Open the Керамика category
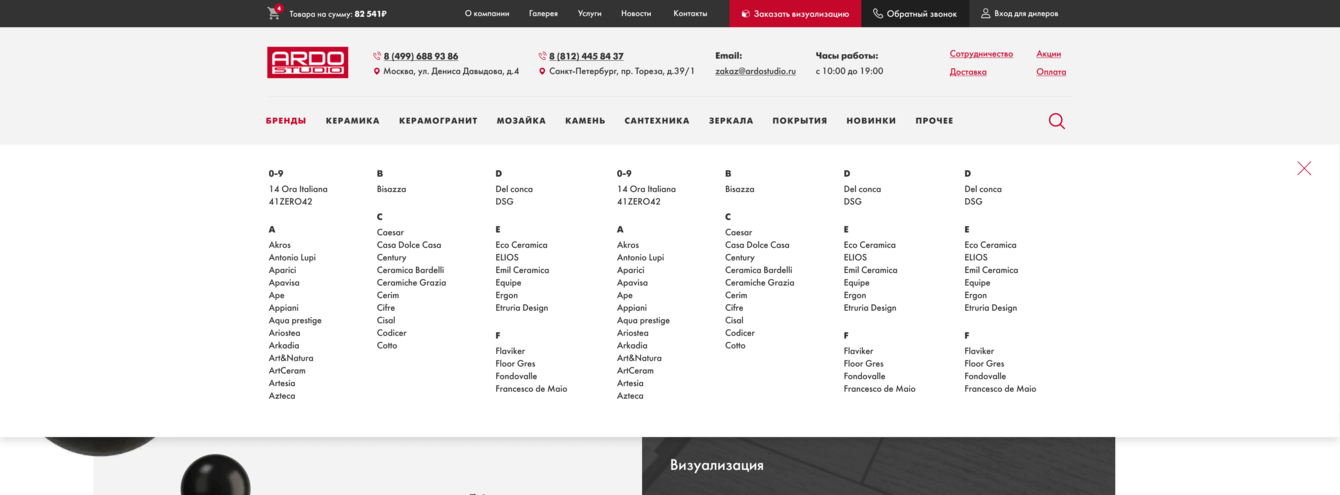Image resolution: width=1340 pixels, height=495 pixels. pos(353,121)
